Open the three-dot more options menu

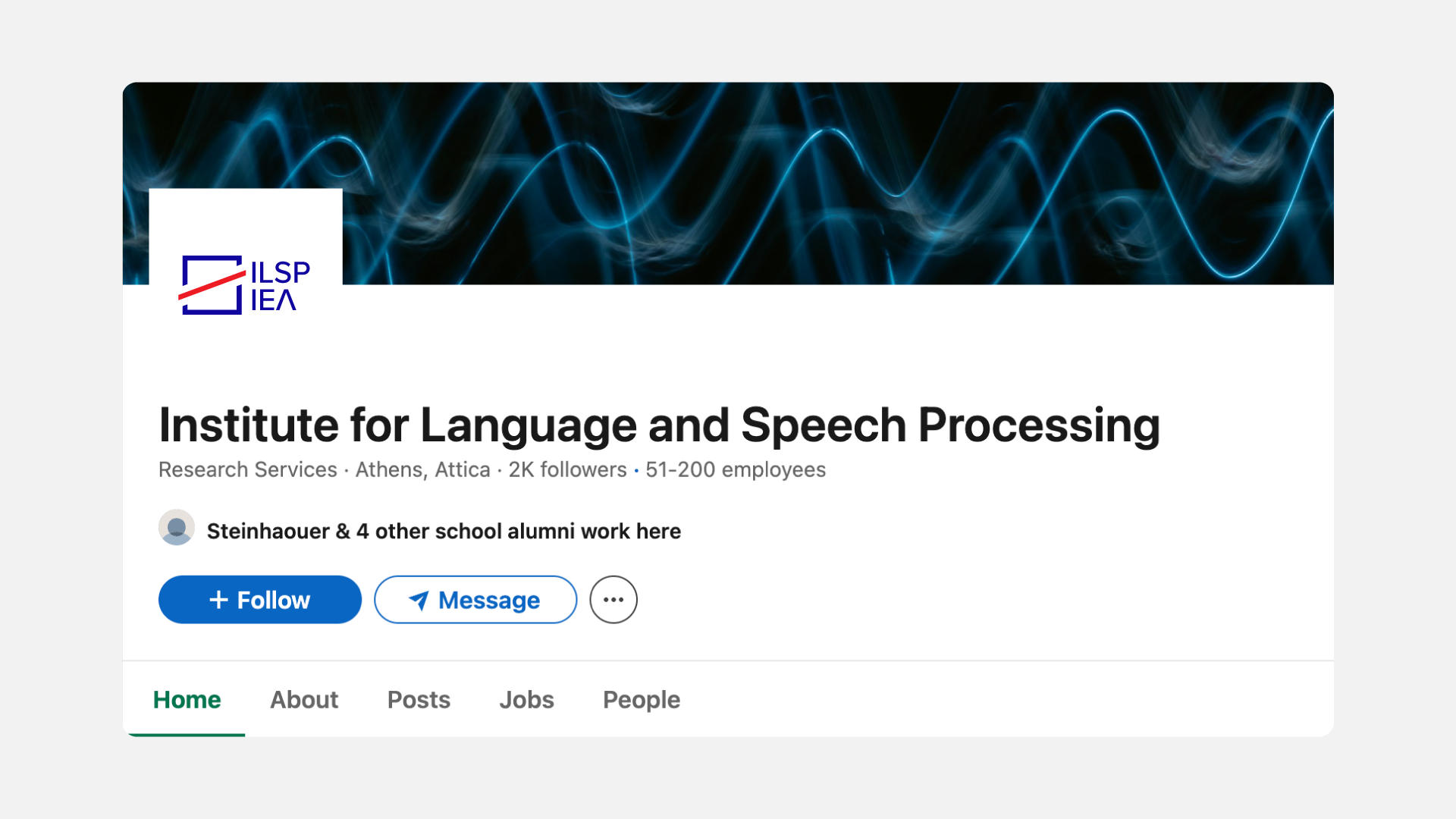(x=613, y=600)
